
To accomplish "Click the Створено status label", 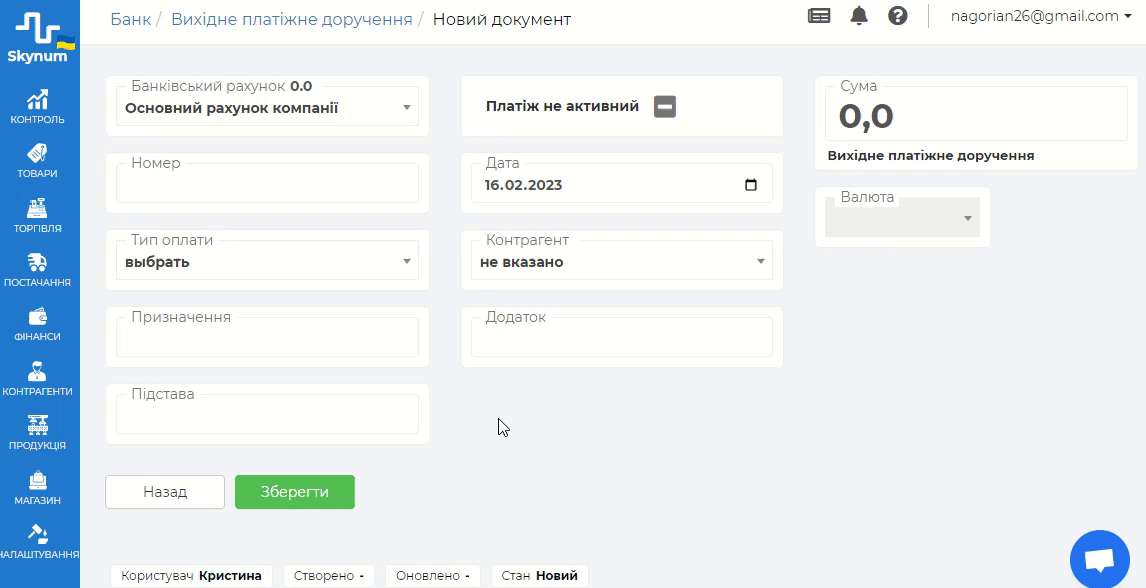I will [x=329, y=576].
